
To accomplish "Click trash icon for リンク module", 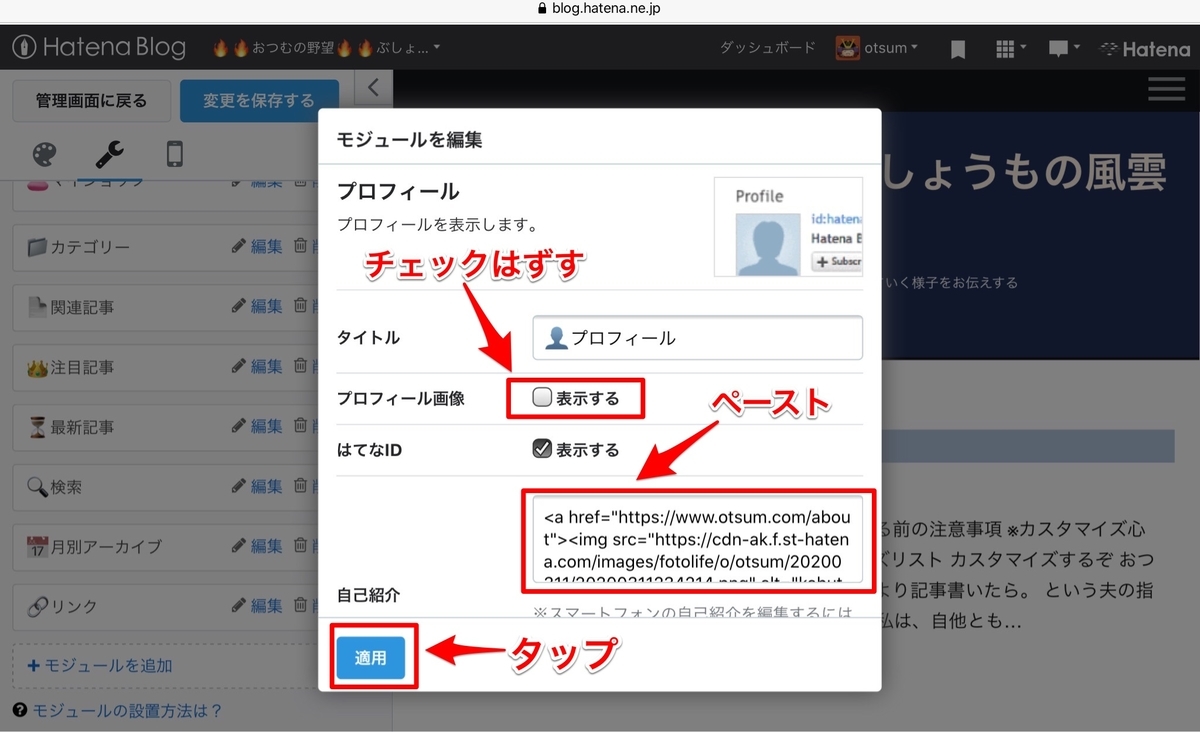I will (300, 605).
